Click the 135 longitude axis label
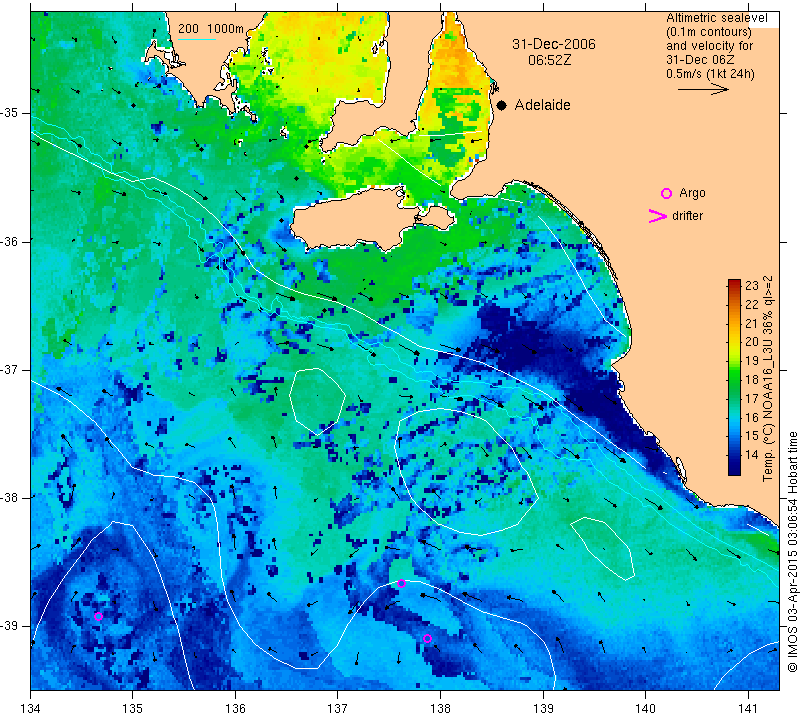This screenshot has width=800, height=720. pos(133,709)
